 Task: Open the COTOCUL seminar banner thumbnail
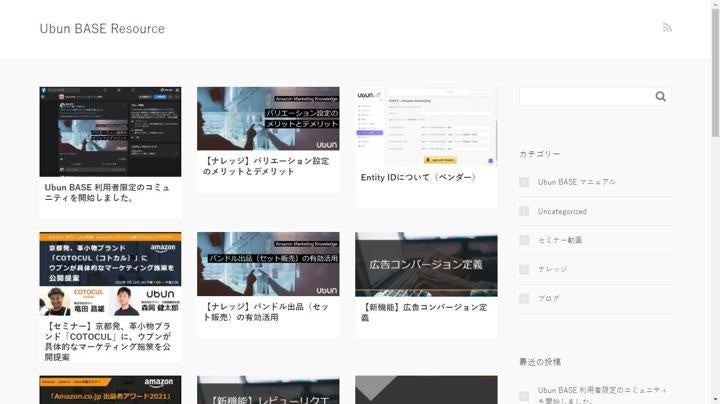(x=110, y=274)
